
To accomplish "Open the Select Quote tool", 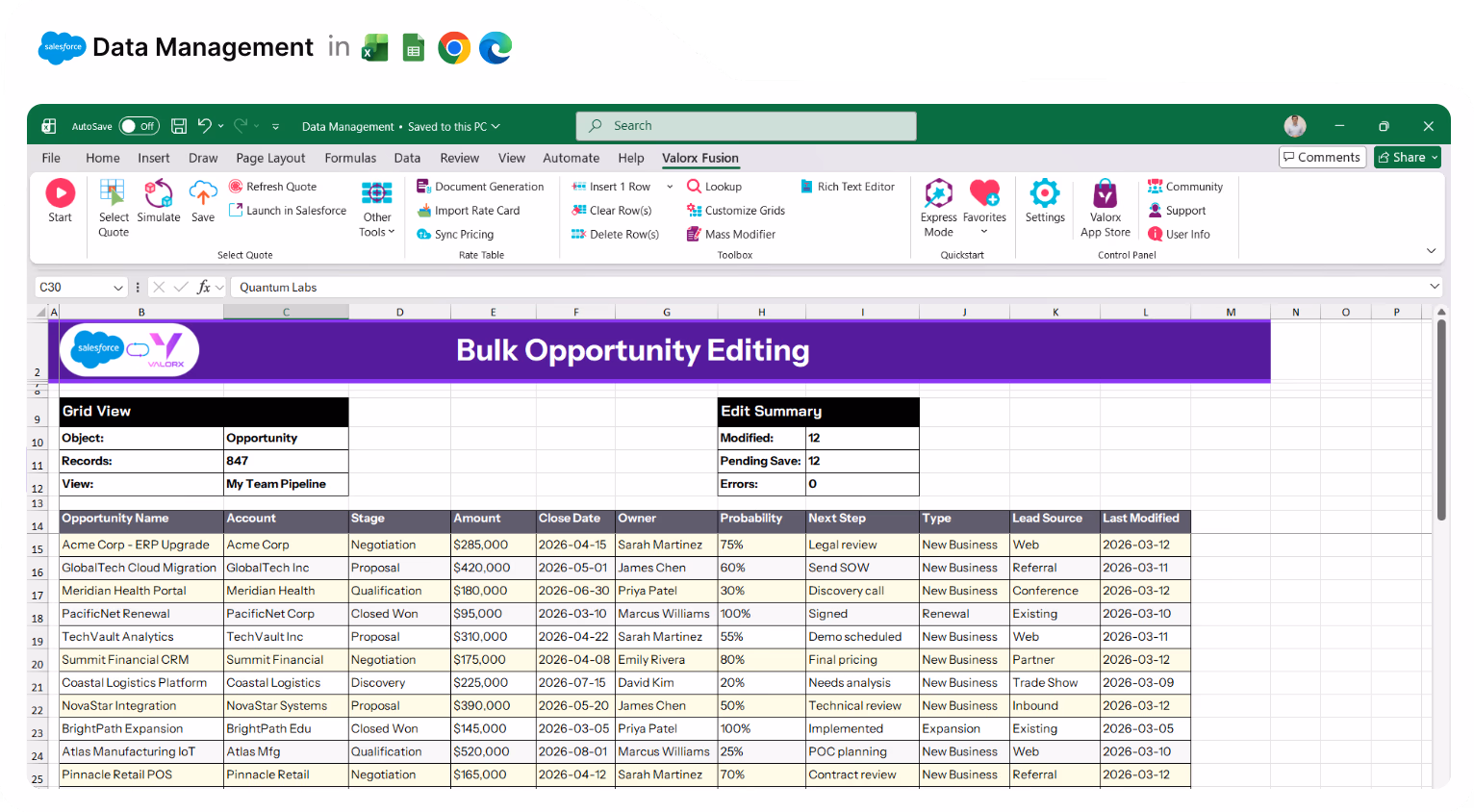I will pos(114,208).
